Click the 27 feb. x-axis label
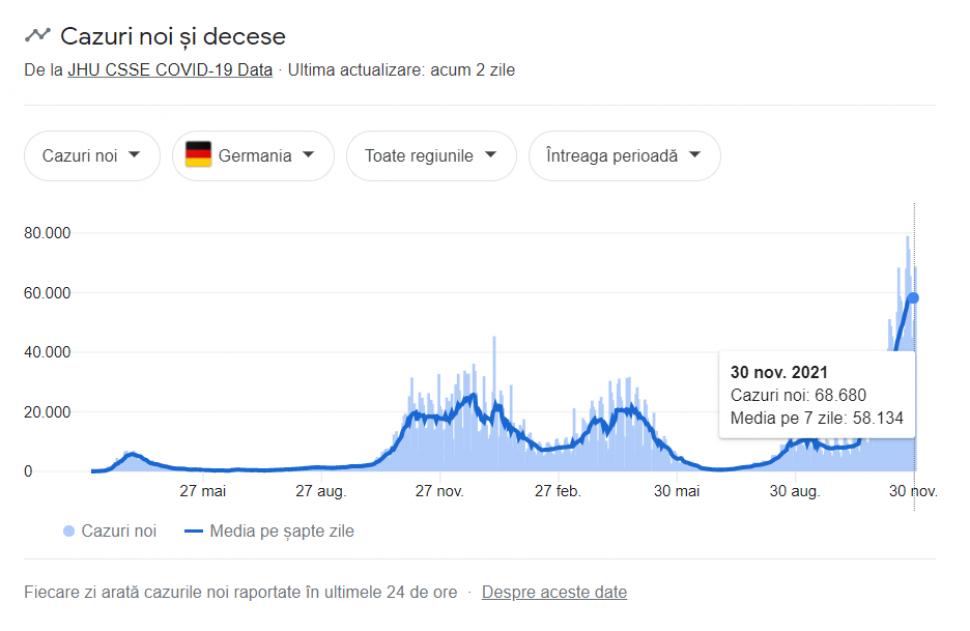Viewport: 970px width, 631px height. click(558, 491)
